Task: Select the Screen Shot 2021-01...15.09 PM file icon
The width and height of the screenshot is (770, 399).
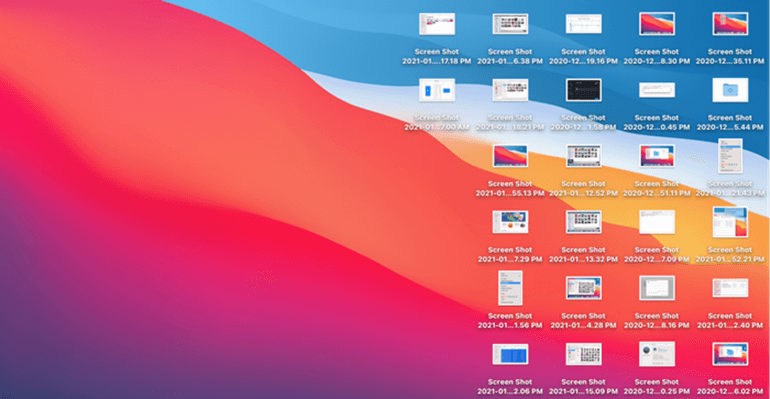Action: pyautogui.click(x=583, y=354)
